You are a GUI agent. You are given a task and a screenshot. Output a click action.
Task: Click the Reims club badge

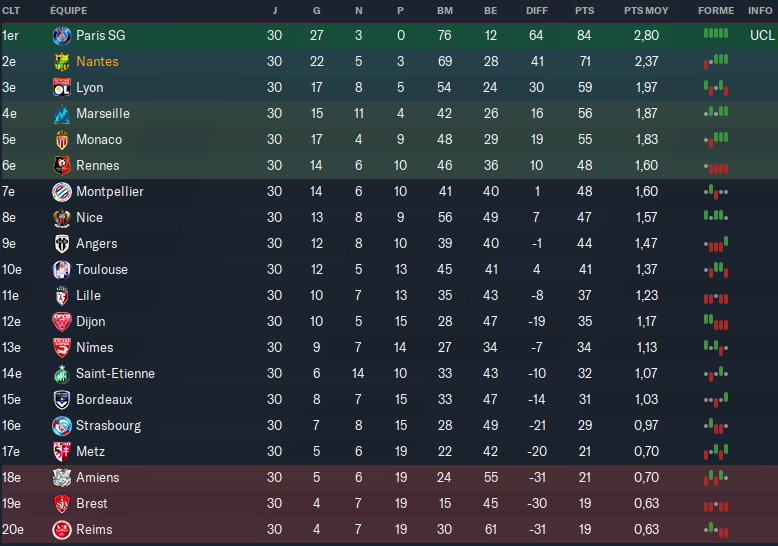tap(61, 530)
